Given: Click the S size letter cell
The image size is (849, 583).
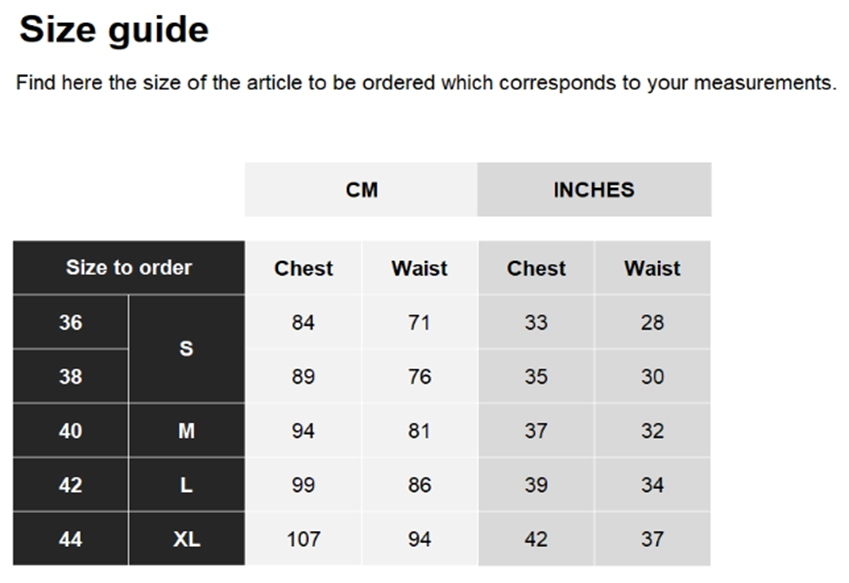Looking at the screenshot, I should tap(186, 350).
